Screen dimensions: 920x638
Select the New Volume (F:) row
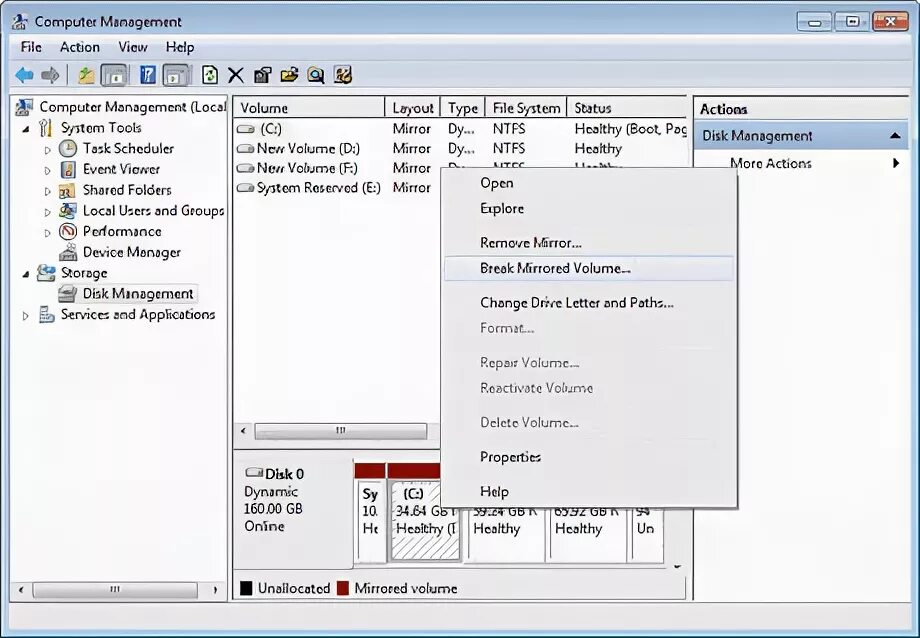pyautogui.click(x=337, y=168)
